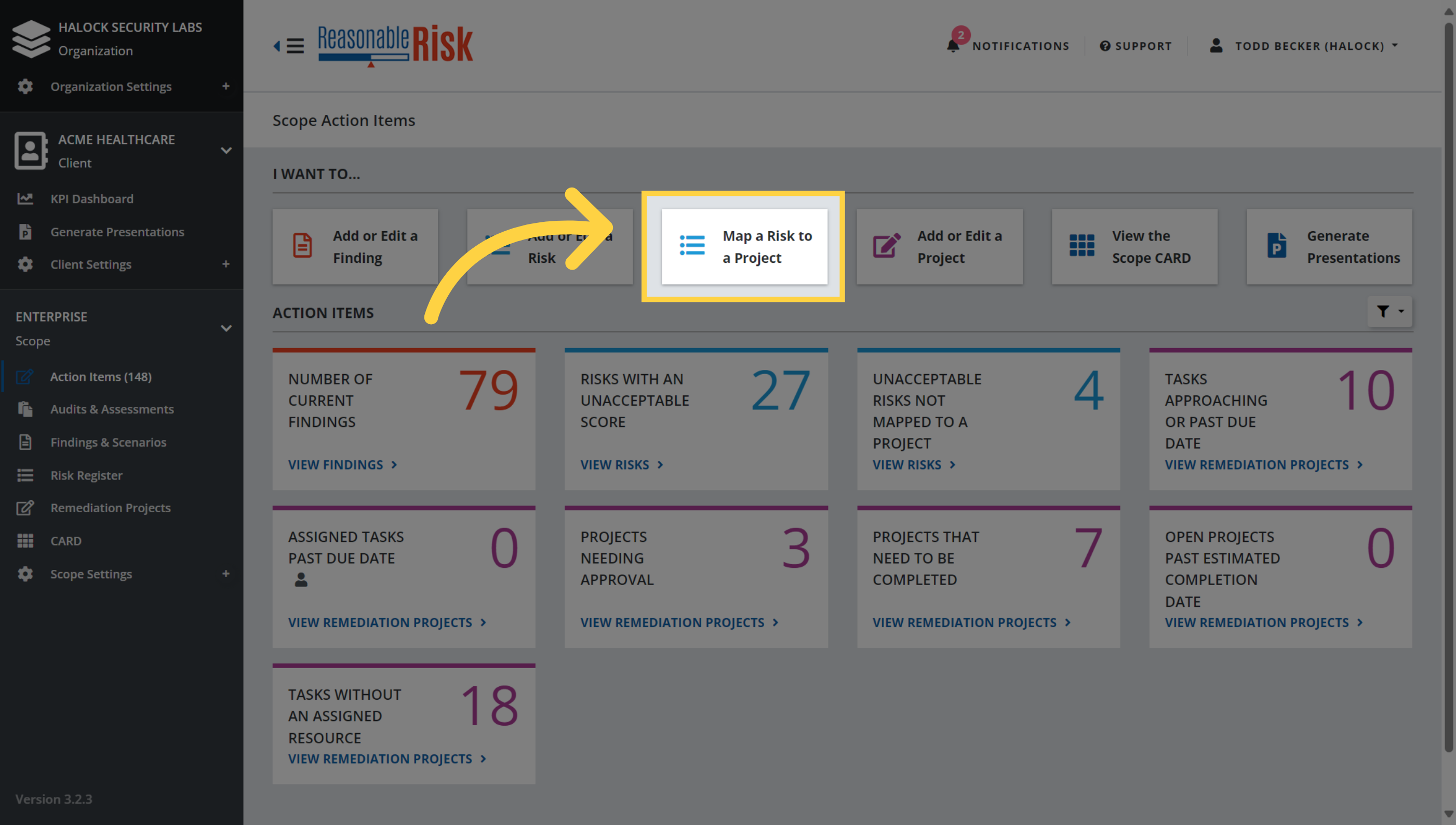Click the person icon under Assigned Tasks Past Due Date
The width and height of the screenshot is (1456, 825).
[301, 580]
